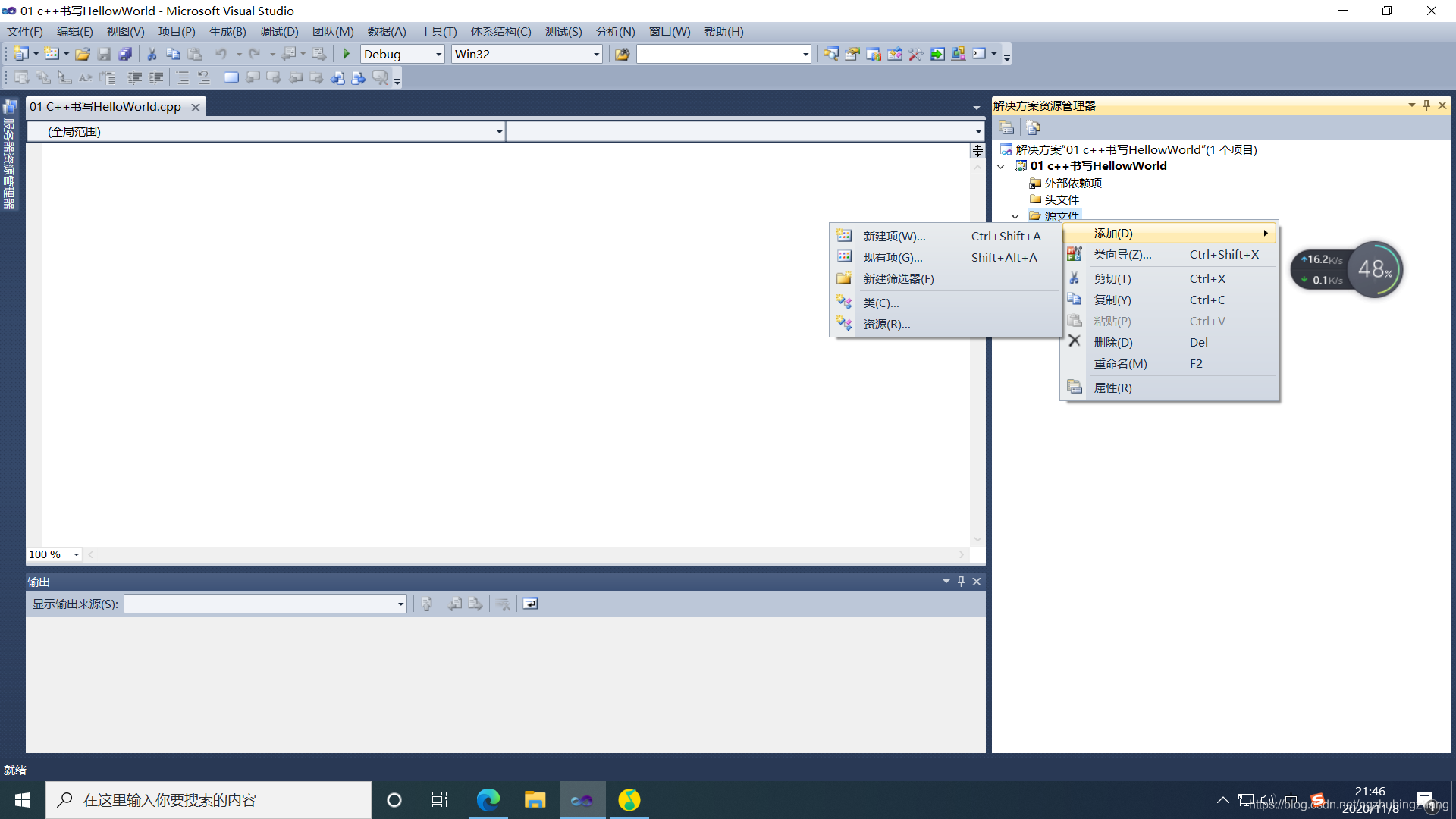Screen dimensions: 1456x819
Task: Click the Save All multi-disk icon
Action: point(125,54)
